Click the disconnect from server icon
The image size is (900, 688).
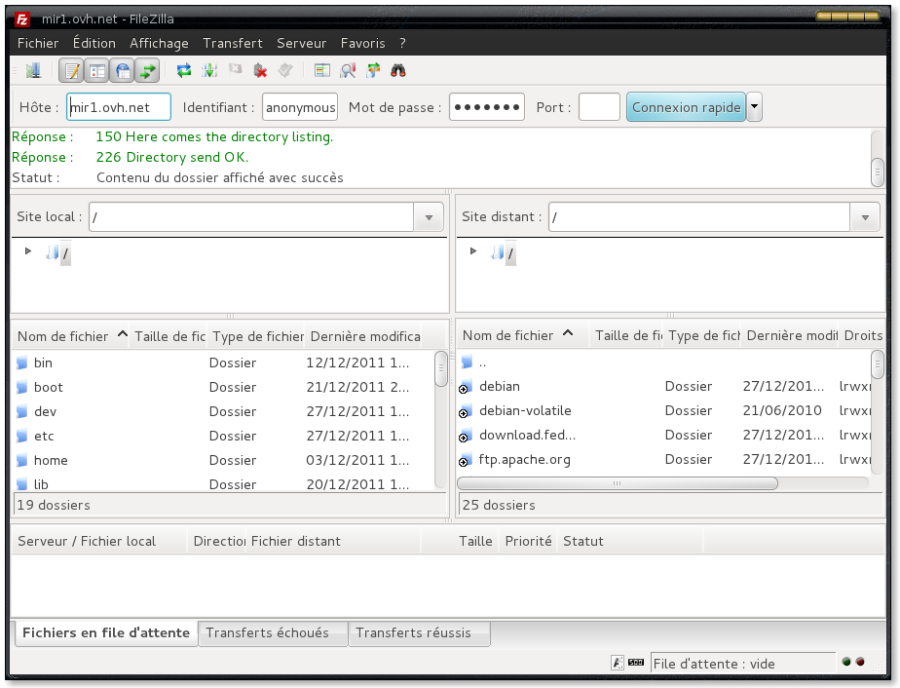pyautogui.click(x=260, y=70)
